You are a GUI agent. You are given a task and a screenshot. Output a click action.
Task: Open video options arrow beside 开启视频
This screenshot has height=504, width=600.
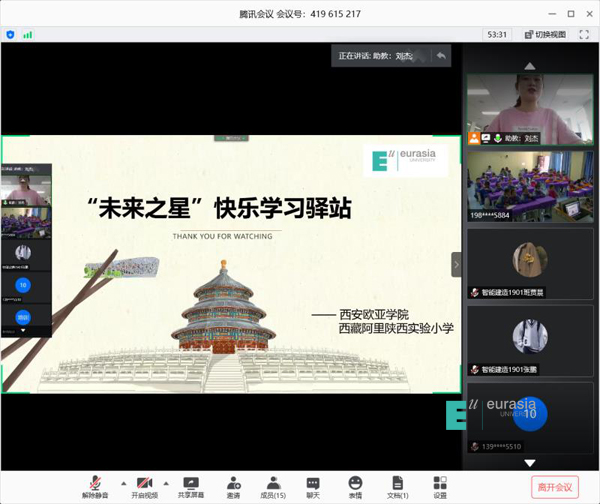click(167, 483)
